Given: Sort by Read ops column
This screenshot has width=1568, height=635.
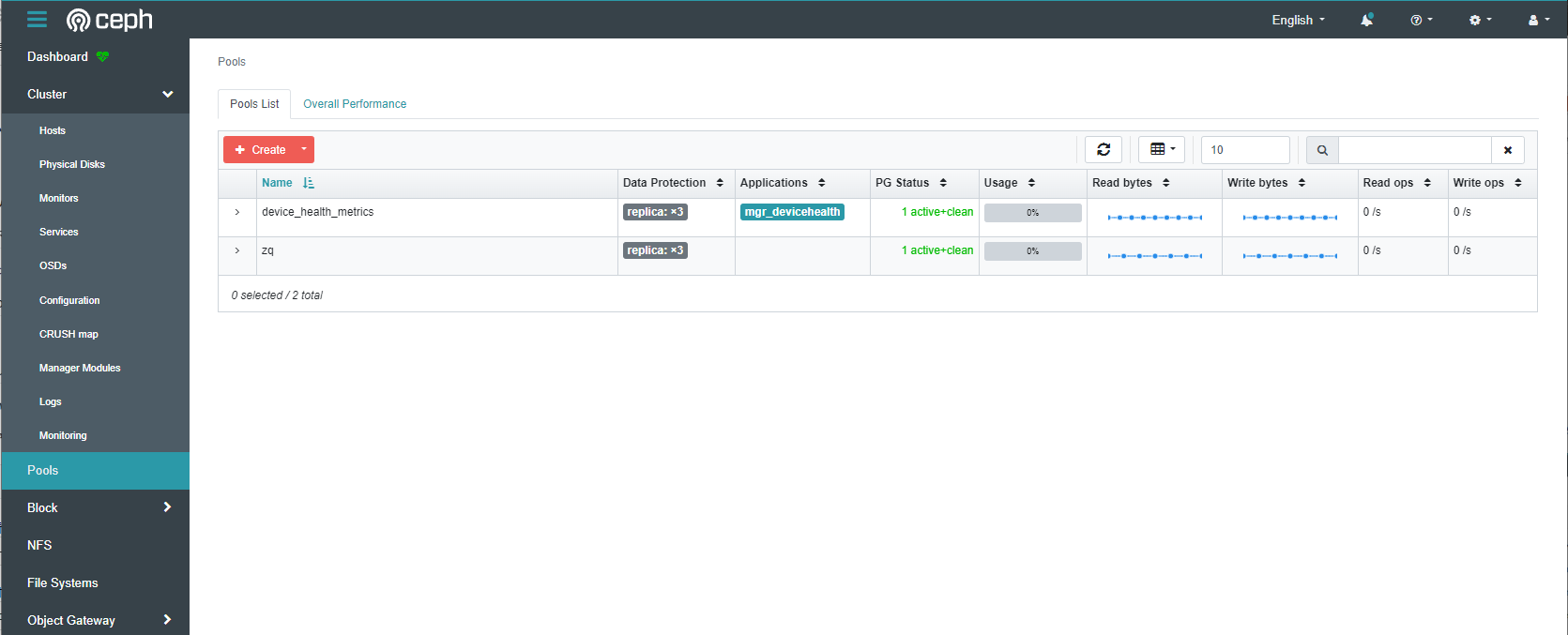Looking at the screenshot, I should pyautogui.click(x=1427, y=183).
